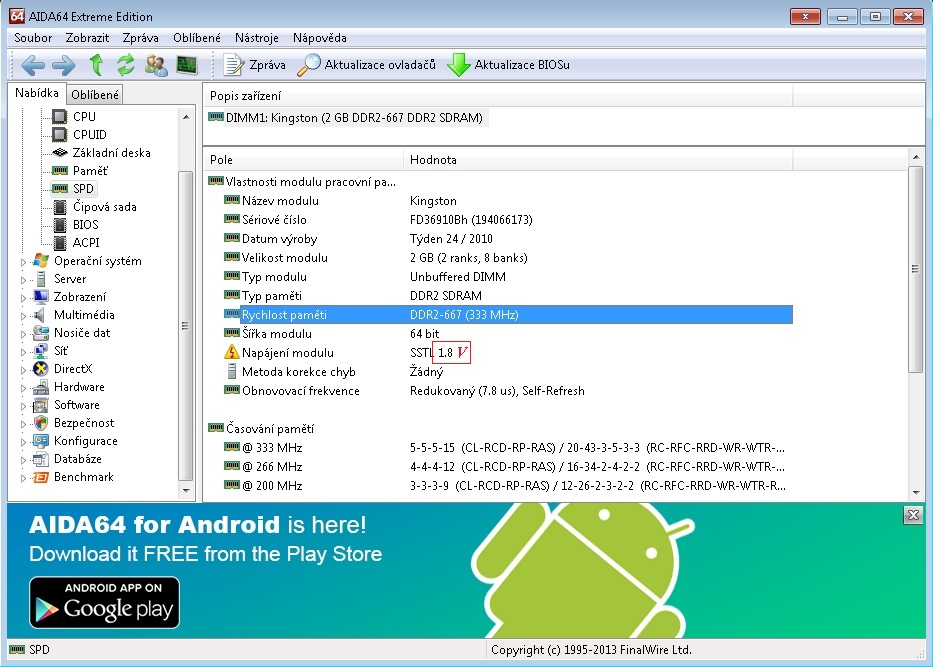Expand the Server tree node
Viewport: 933px width, 667px height.
tap(23, 280)
